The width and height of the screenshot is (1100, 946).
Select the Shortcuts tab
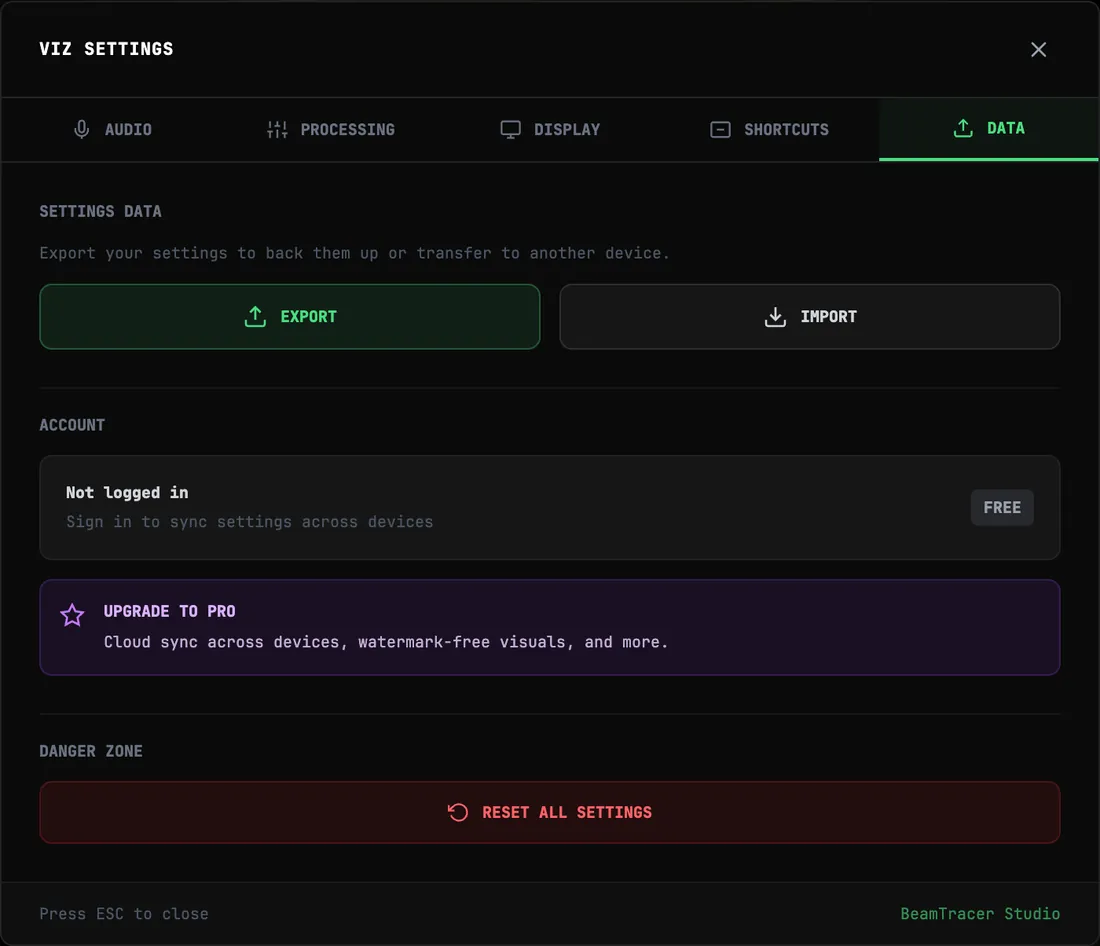point(770,129)
